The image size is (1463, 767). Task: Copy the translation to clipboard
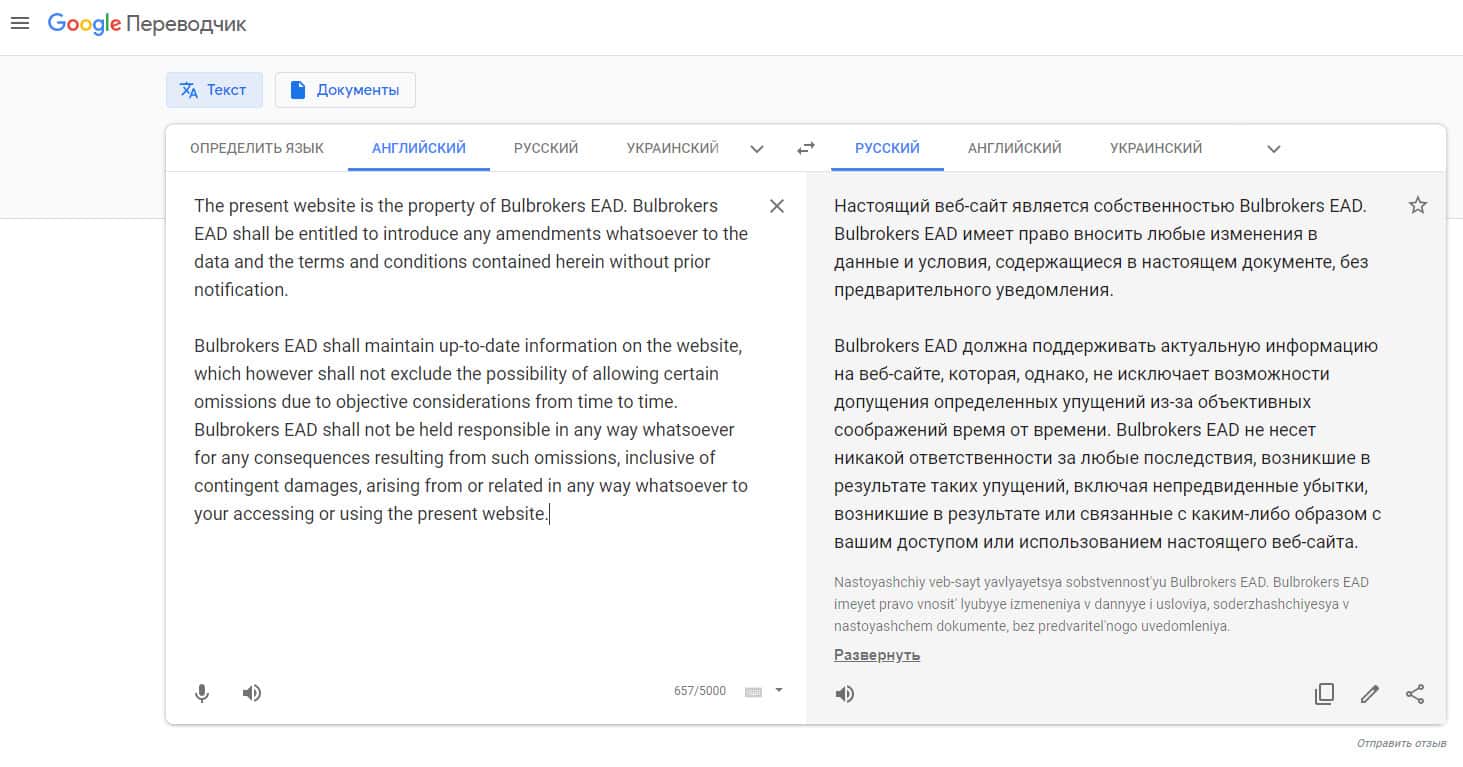tap(1324, 694)
